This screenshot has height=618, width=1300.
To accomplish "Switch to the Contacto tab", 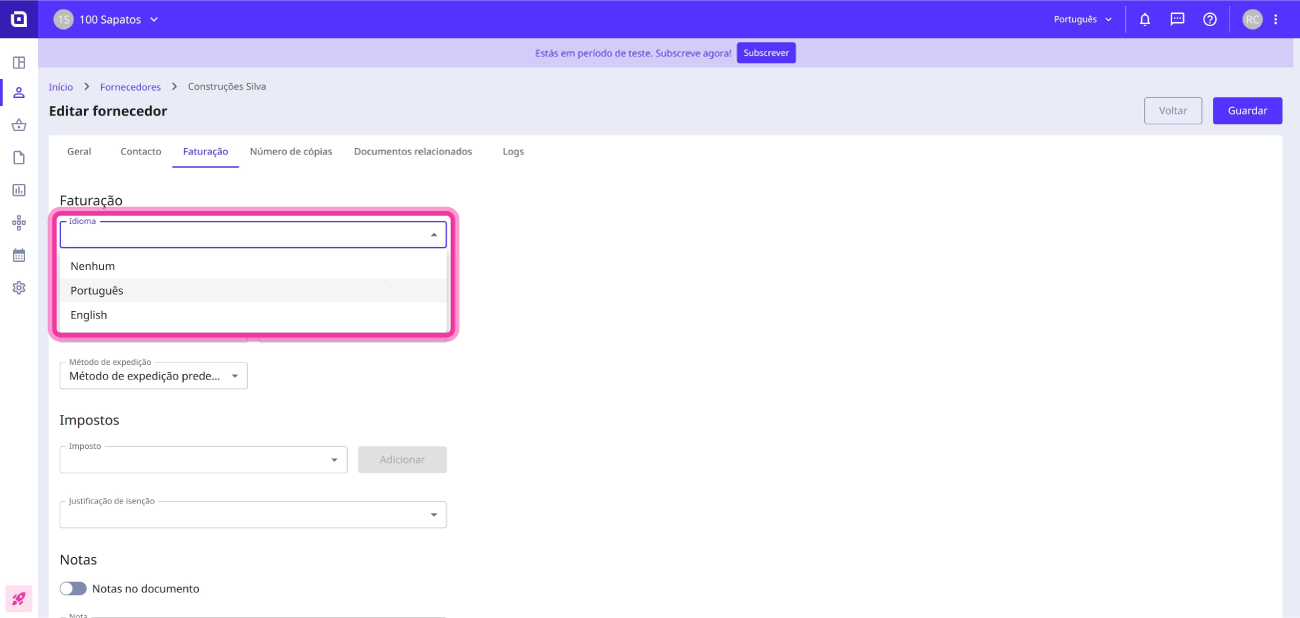I will point(141,152).
